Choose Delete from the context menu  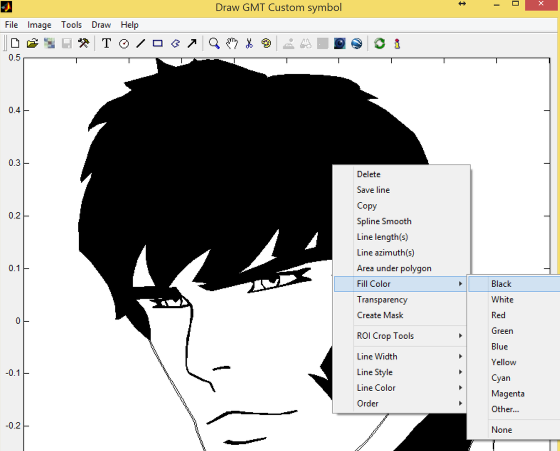tap(401, 174)
